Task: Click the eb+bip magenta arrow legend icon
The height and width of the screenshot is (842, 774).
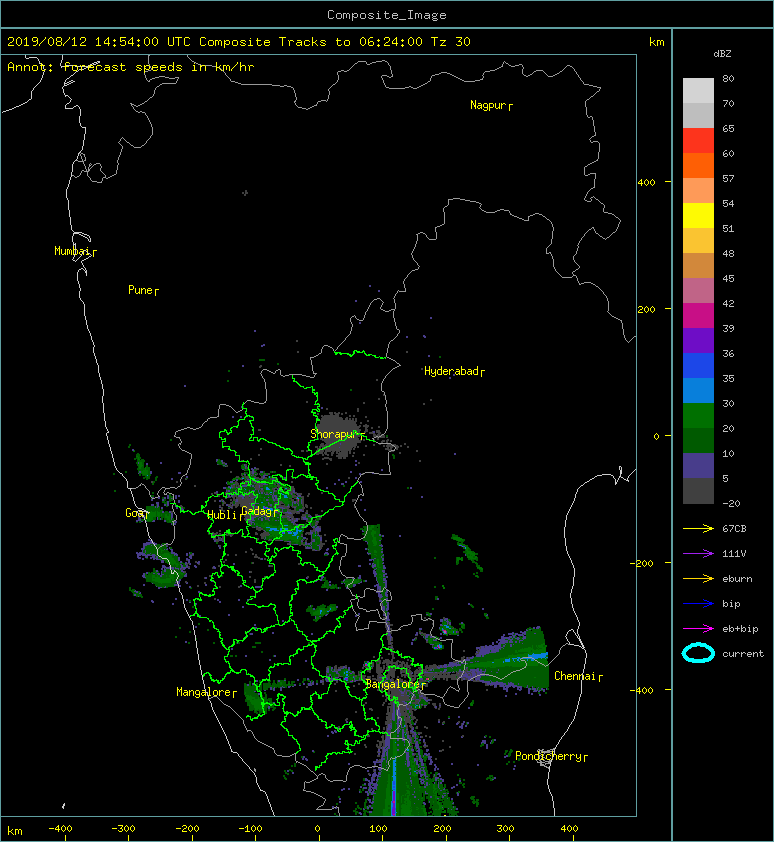Action: point(698,629)
